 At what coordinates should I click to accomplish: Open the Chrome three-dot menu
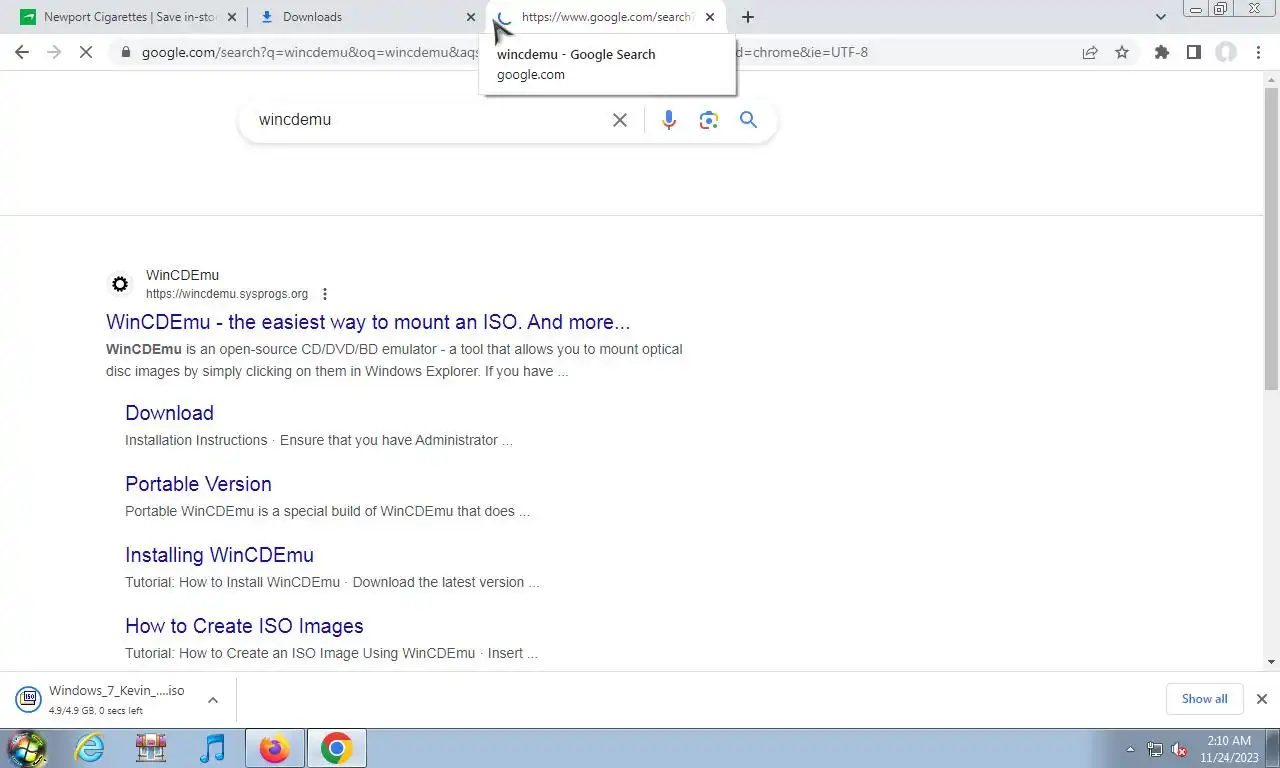tap(1258, 52)
